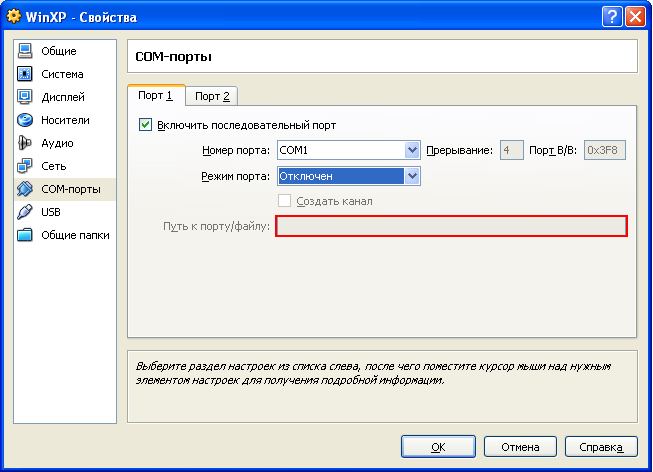Select Аудио in the settings list
Image resolution: width=653 pixels, height=472 pixels.
click(x=65, y=143)
